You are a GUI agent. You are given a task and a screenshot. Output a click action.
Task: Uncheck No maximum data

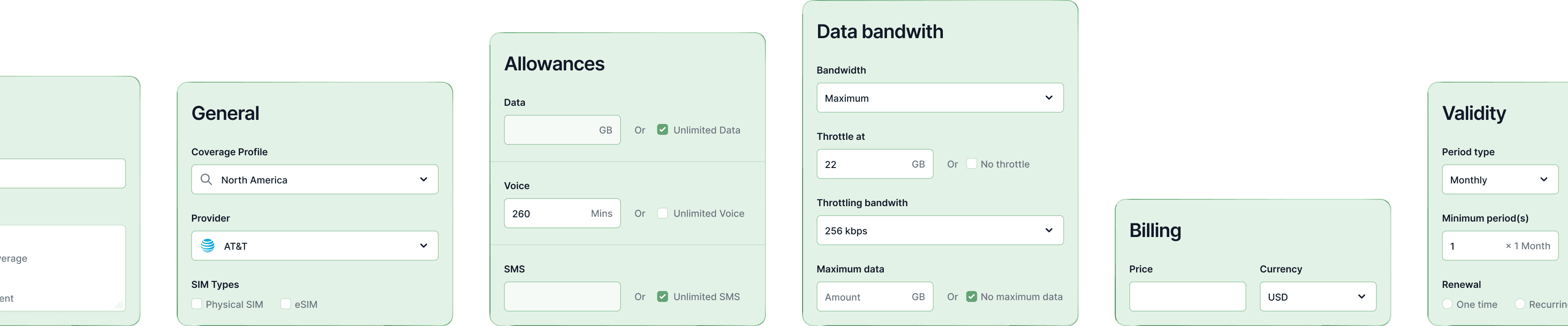click(x=971, y=297)
